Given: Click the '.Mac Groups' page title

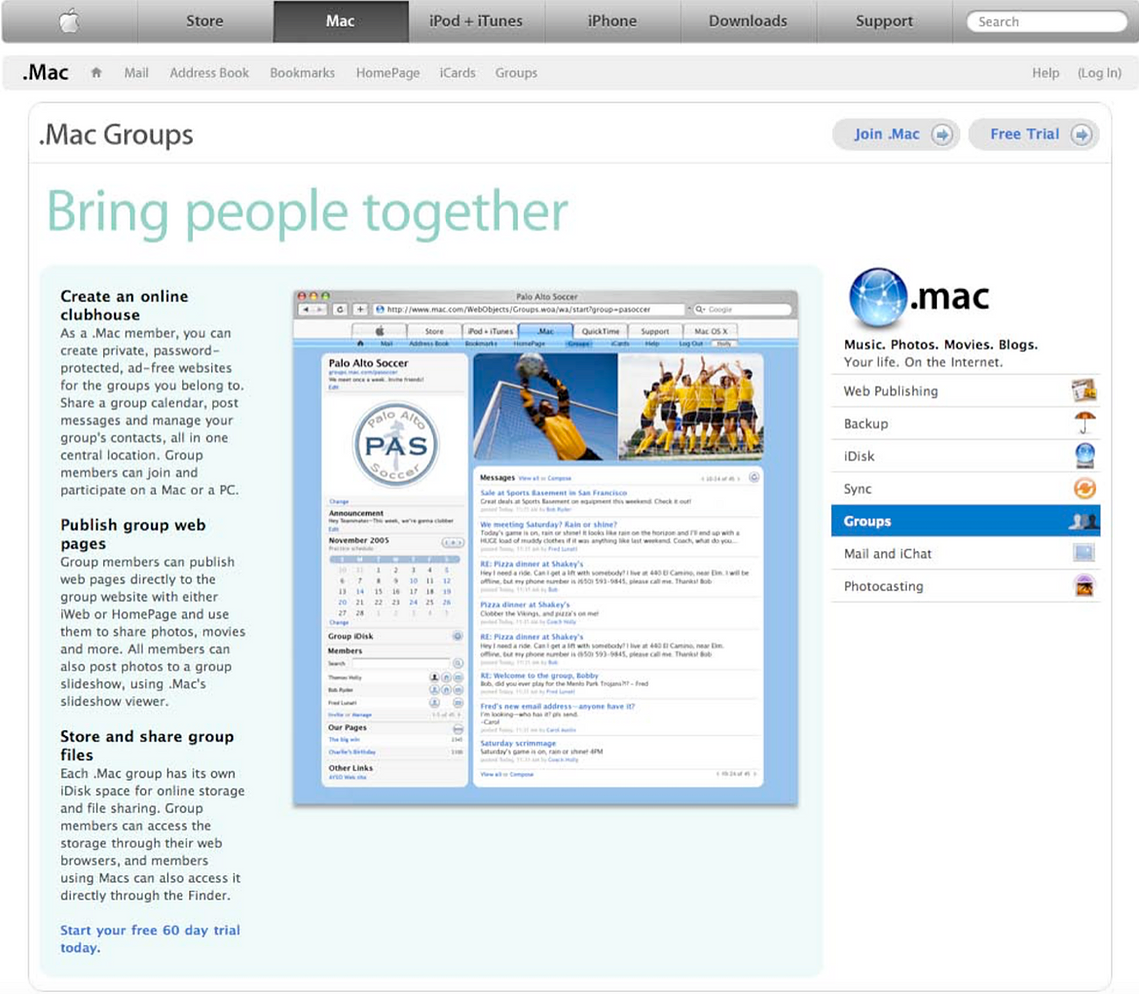Looking at the screenshot, I should pyautogui.click(x=116, y=134).
